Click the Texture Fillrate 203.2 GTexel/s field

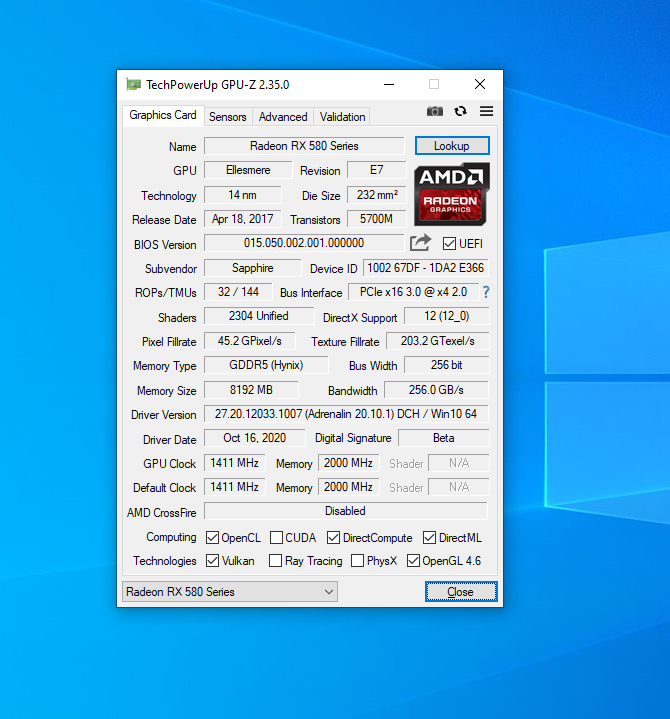tap(437, 341)
